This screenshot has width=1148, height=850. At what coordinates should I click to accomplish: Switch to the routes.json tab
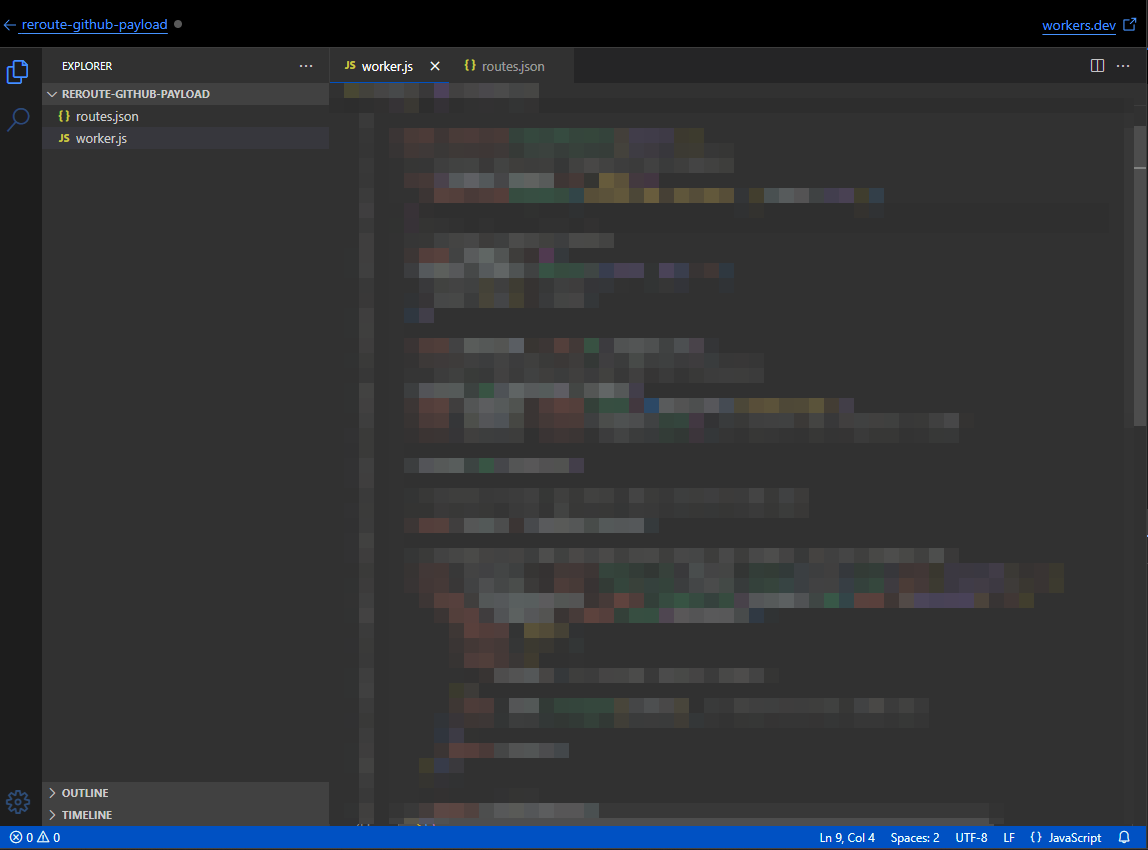(x=505, y=66)
